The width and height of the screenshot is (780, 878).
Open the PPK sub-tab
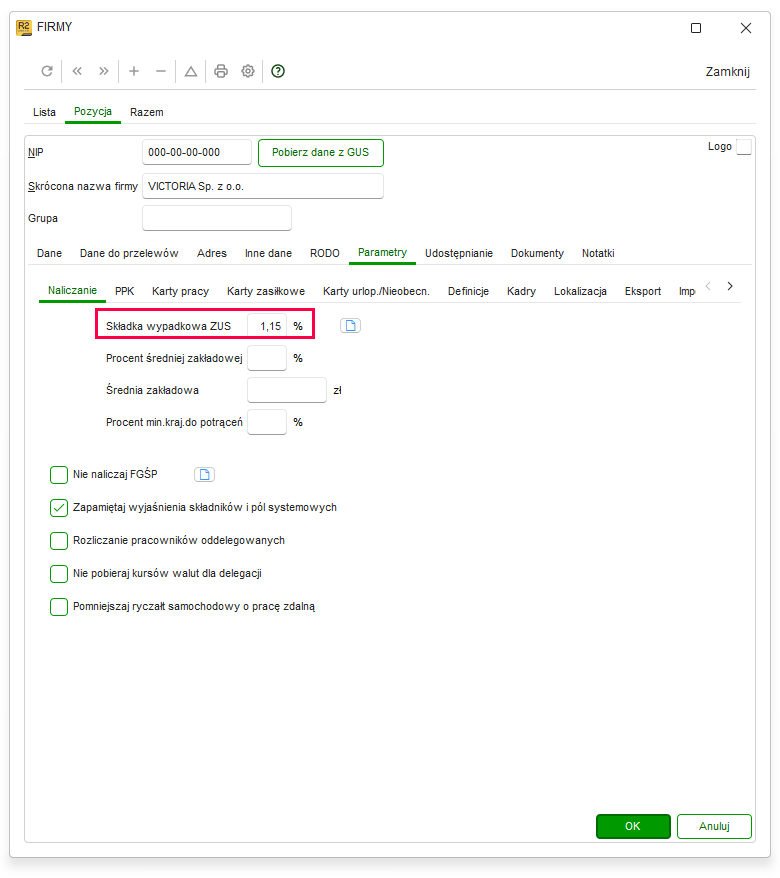124,291
